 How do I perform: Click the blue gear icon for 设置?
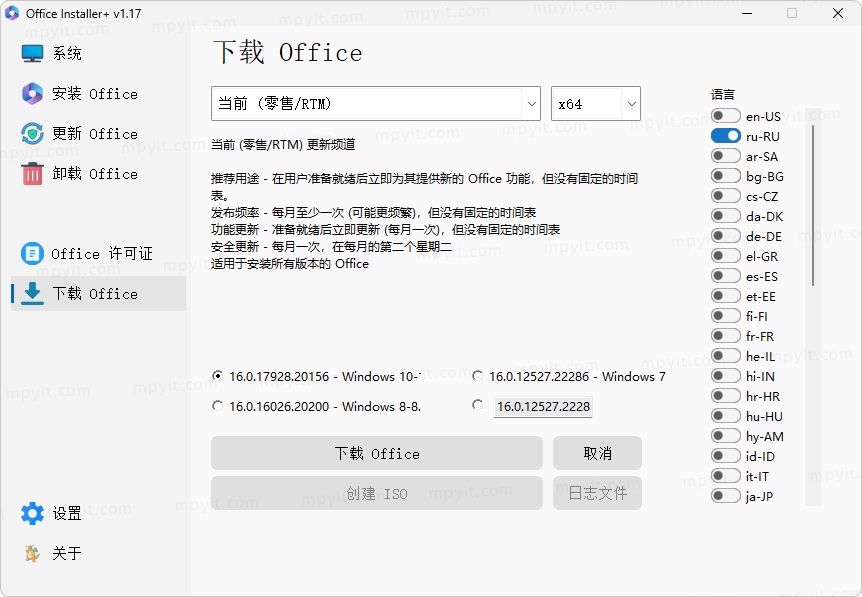coord(32,513)
